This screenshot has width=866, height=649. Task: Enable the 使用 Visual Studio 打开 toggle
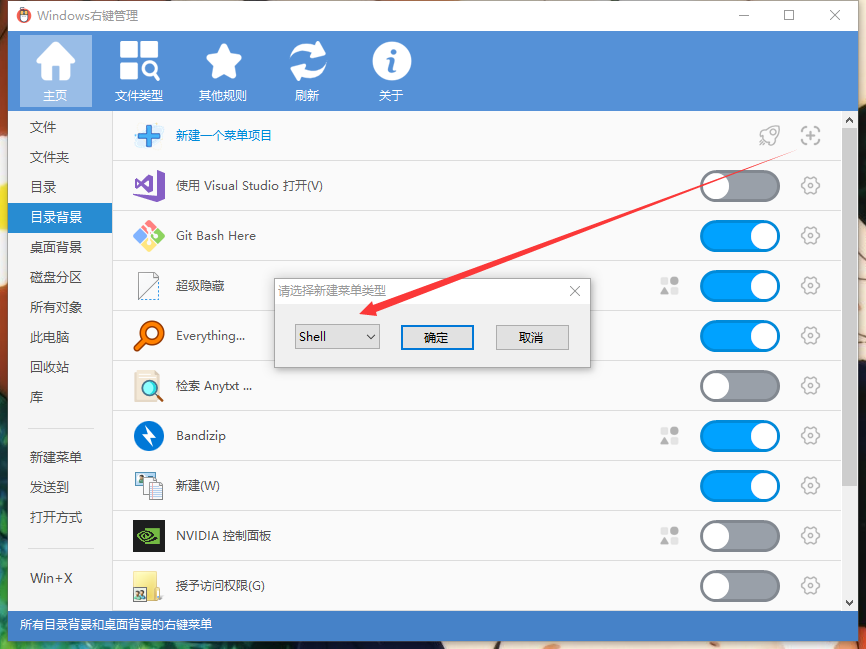click(740, 186)
